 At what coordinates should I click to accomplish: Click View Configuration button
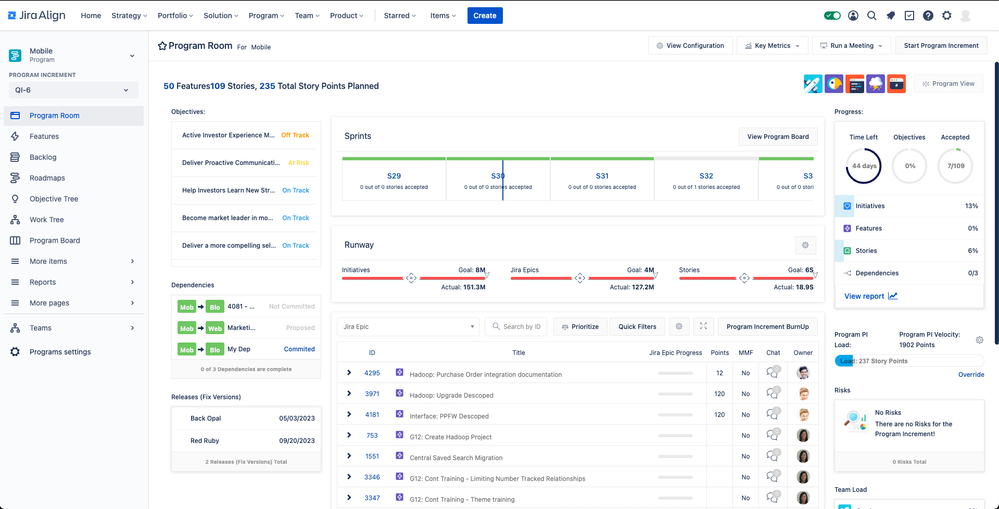click(x=690, y=46)
